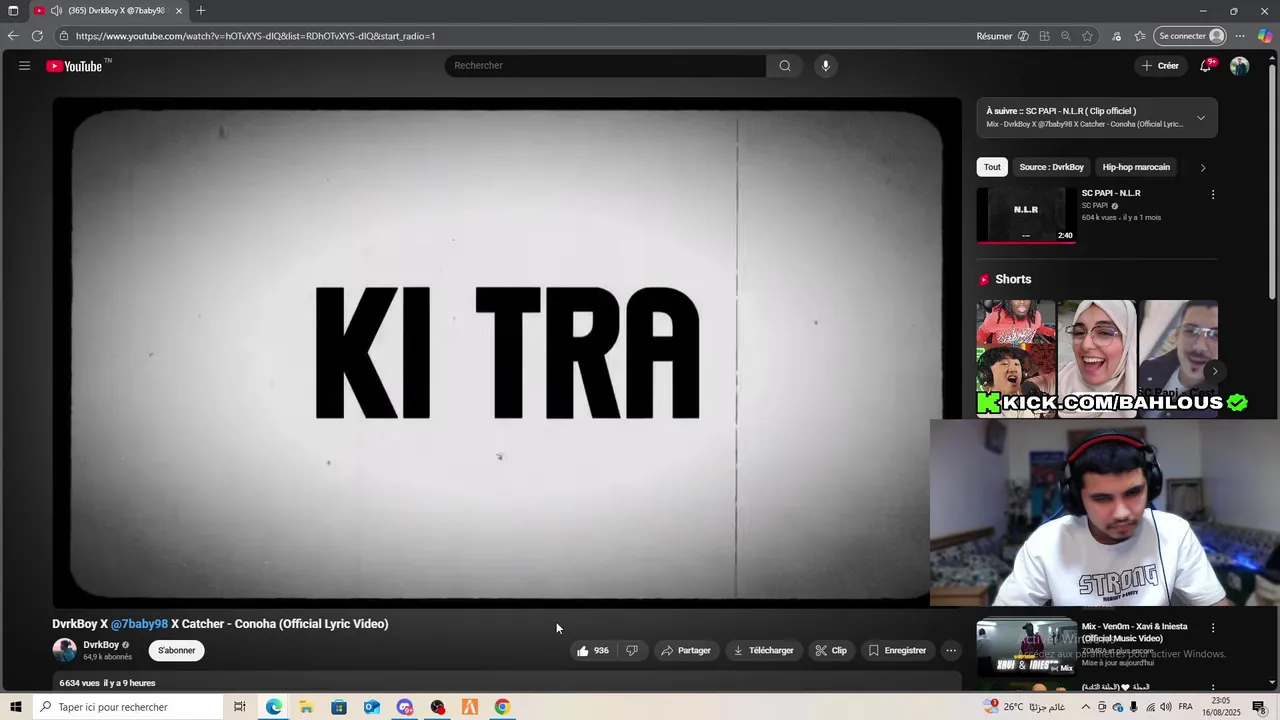Reload the page with the refresh icon
Viewport: 1280px width, 720px height.
(x=37, y=36)
